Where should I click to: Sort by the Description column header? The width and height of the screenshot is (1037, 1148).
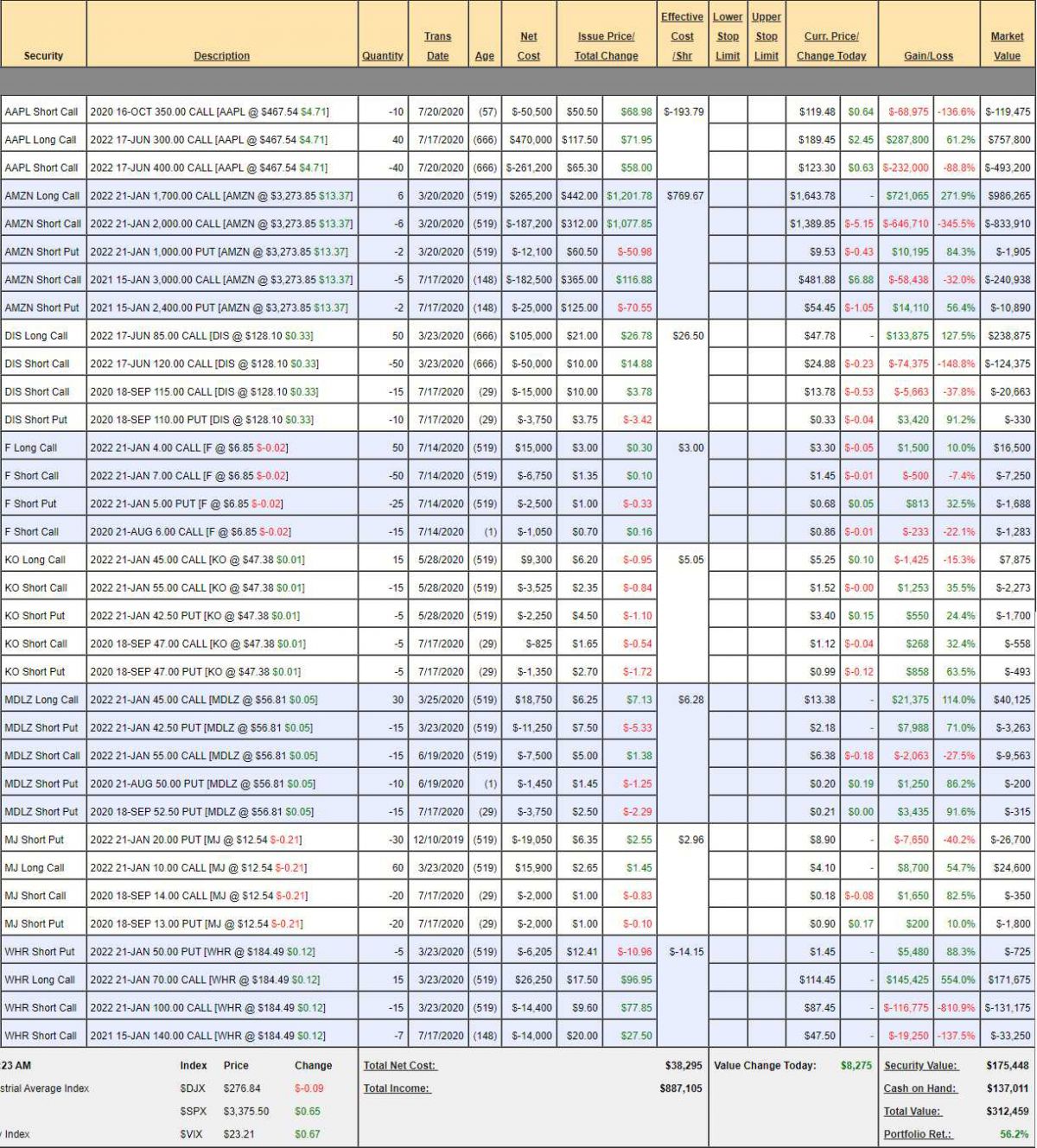pos(221,56)
